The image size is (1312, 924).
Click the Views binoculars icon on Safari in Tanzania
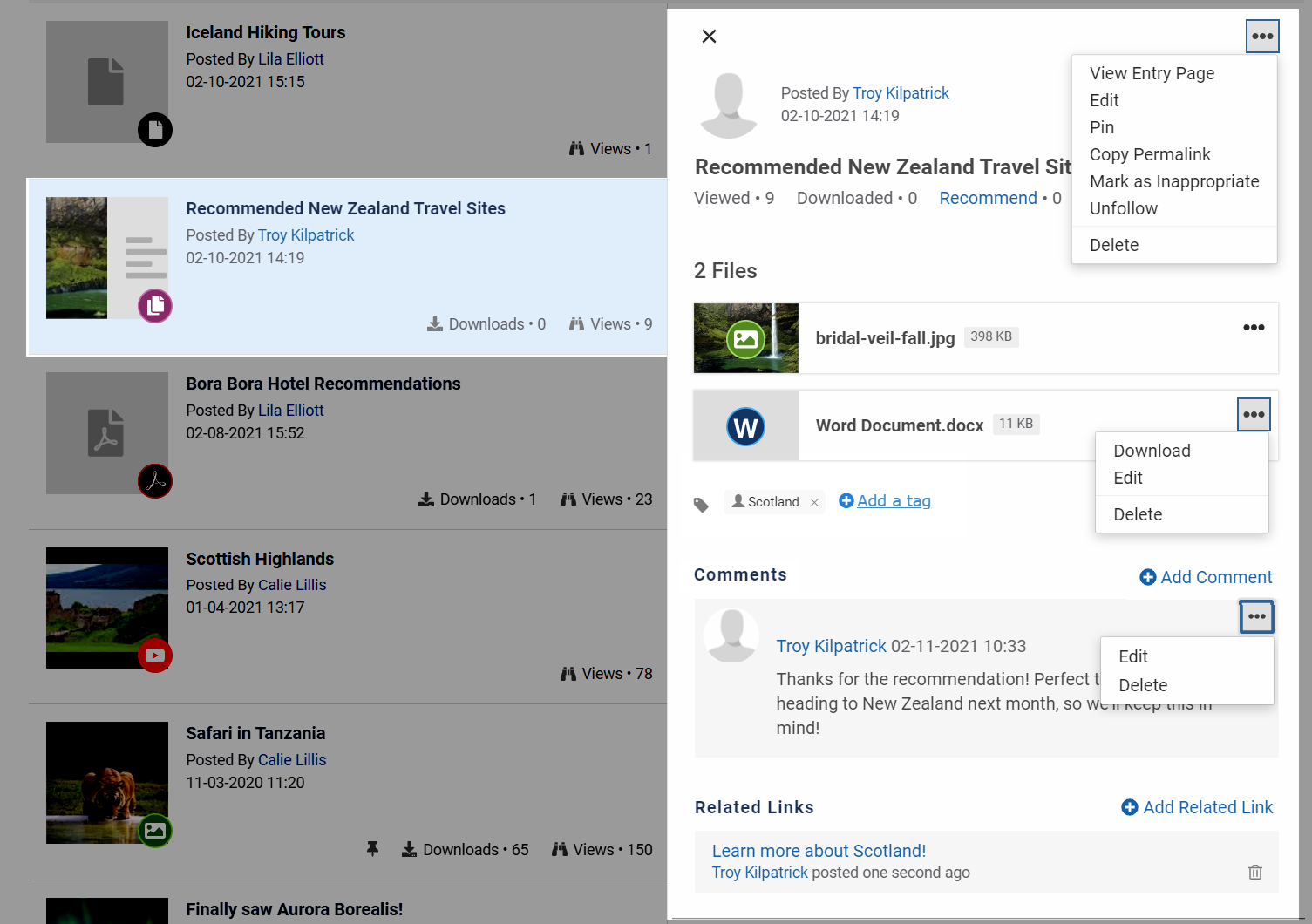pos(560,850)
